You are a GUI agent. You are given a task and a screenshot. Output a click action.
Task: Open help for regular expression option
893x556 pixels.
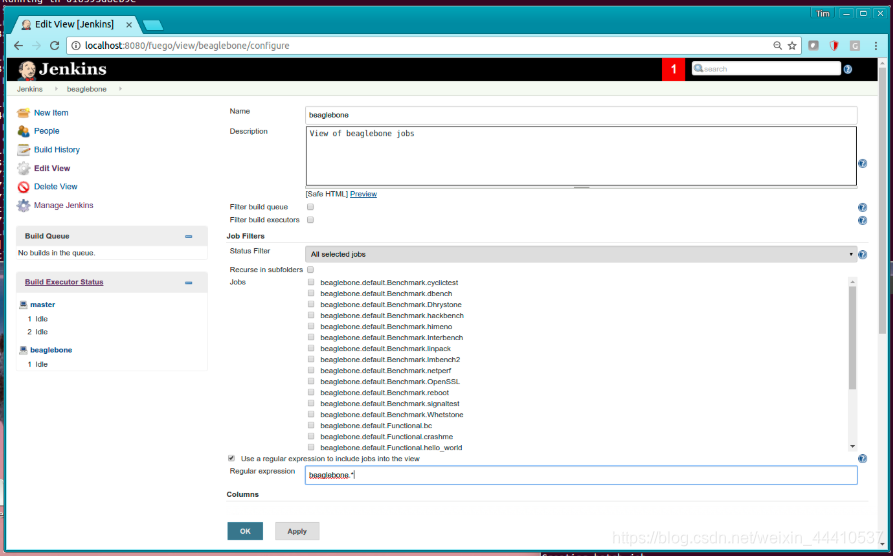tap(862, 459)
